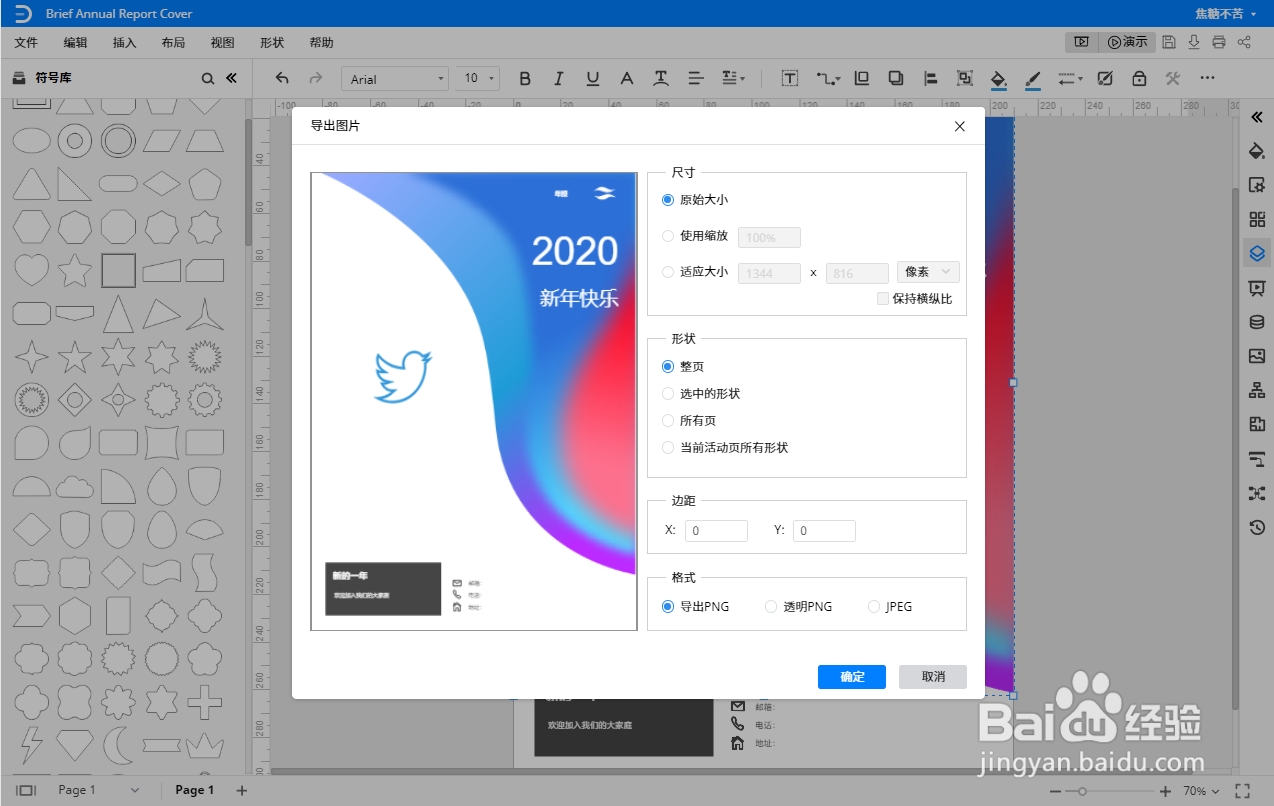1274x806 pixels.
Task: Search the symbol library
Action: [x=207, y=78]
